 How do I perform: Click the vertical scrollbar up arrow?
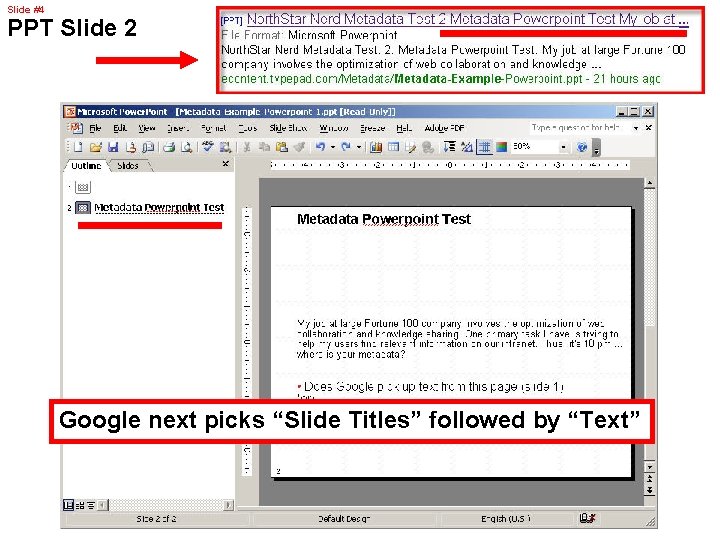click(x=649, y=184)
